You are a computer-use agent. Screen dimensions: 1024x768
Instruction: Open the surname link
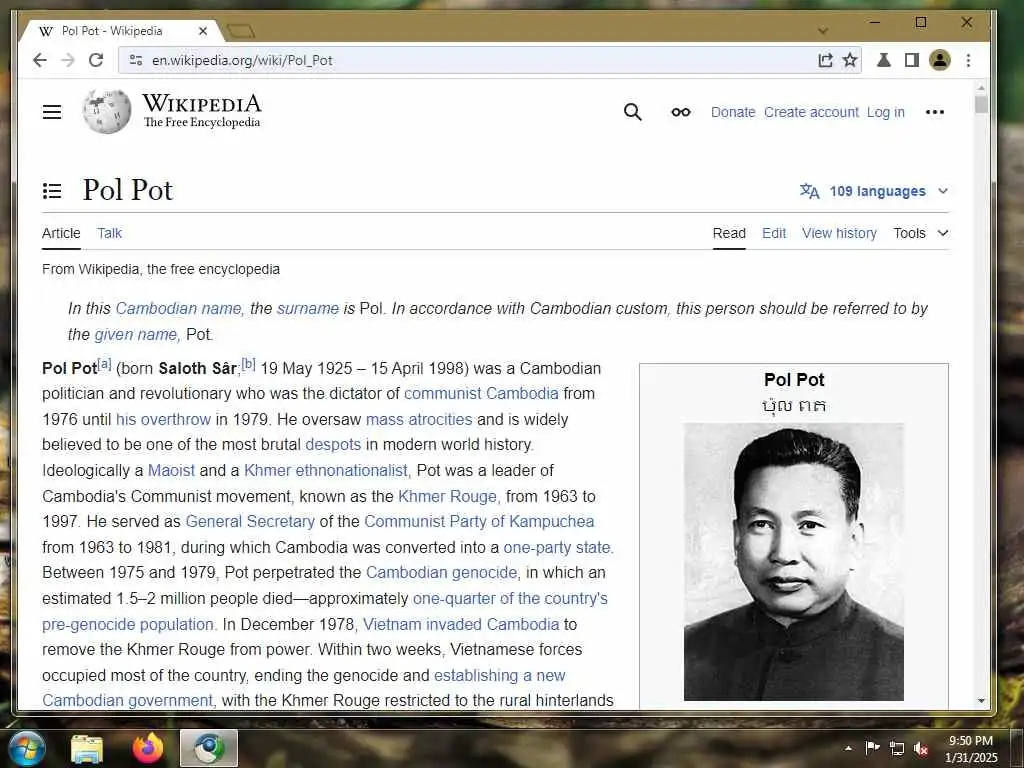point(308,308)
